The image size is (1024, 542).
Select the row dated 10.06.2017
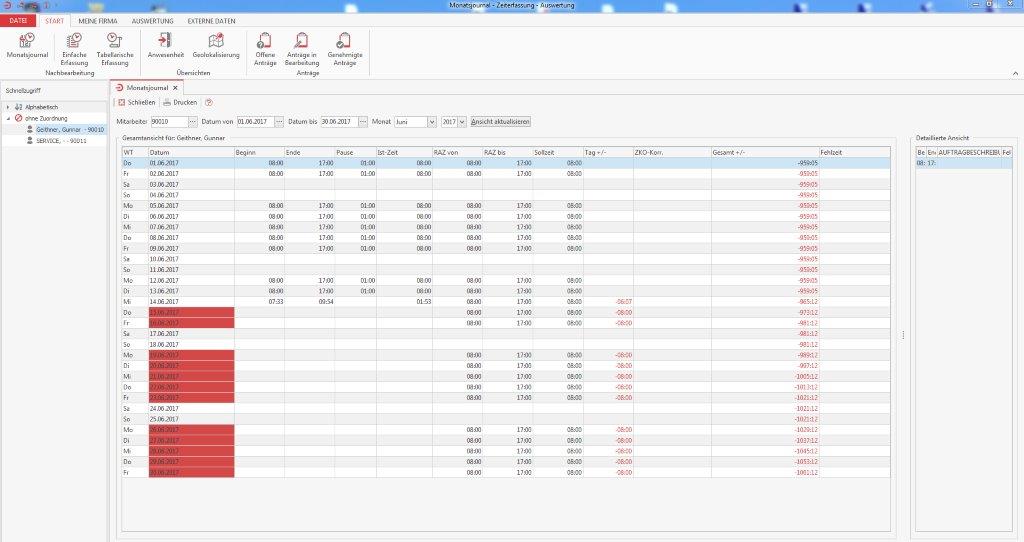(506, 259)
